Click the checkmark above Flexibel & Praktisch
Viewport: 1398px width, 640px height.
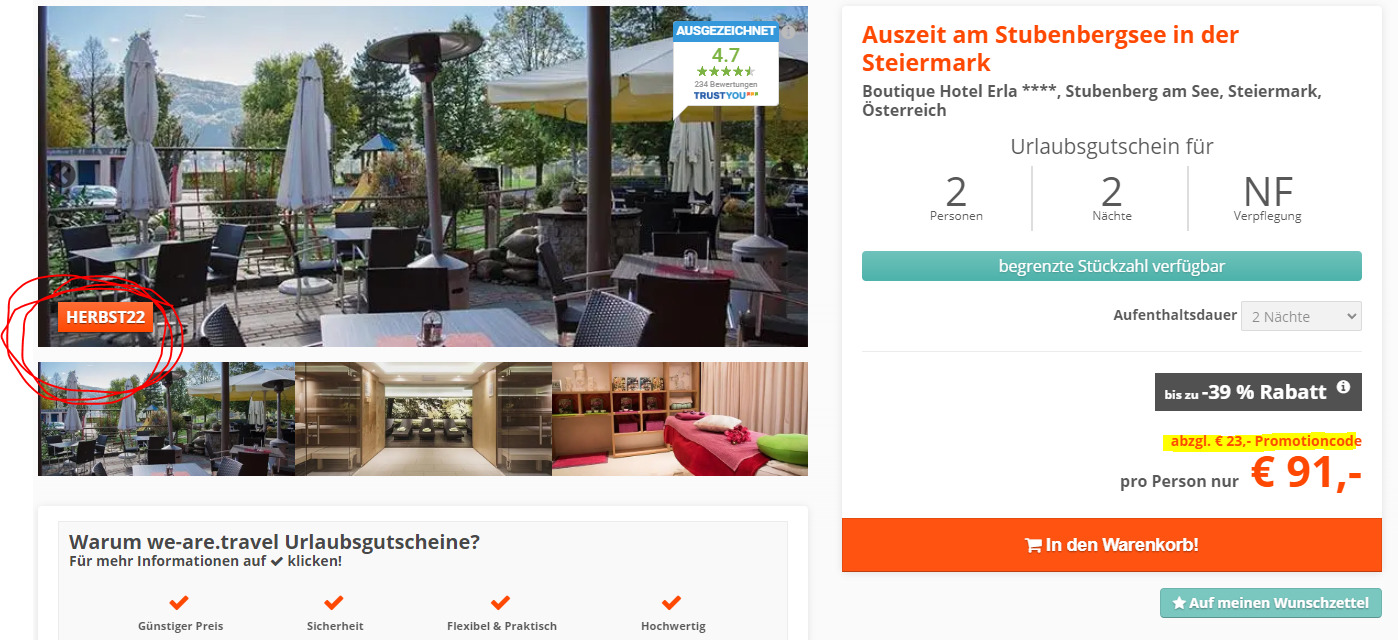tap(501, 602)
